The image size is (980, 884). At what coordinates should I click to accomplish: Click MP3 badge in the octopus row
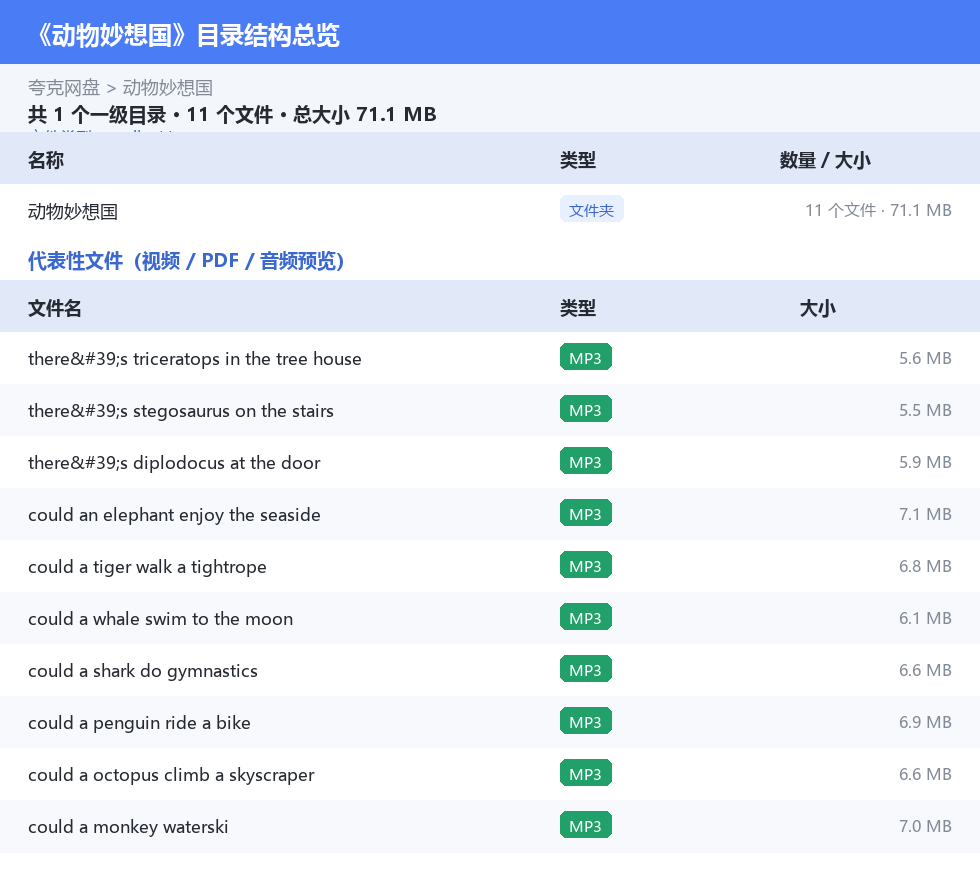pos(586,773)
